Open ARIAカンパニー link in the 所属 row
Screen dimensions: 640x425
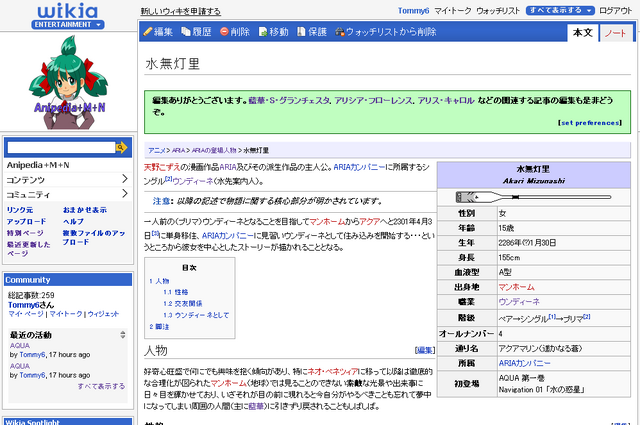tap(524, 363)
